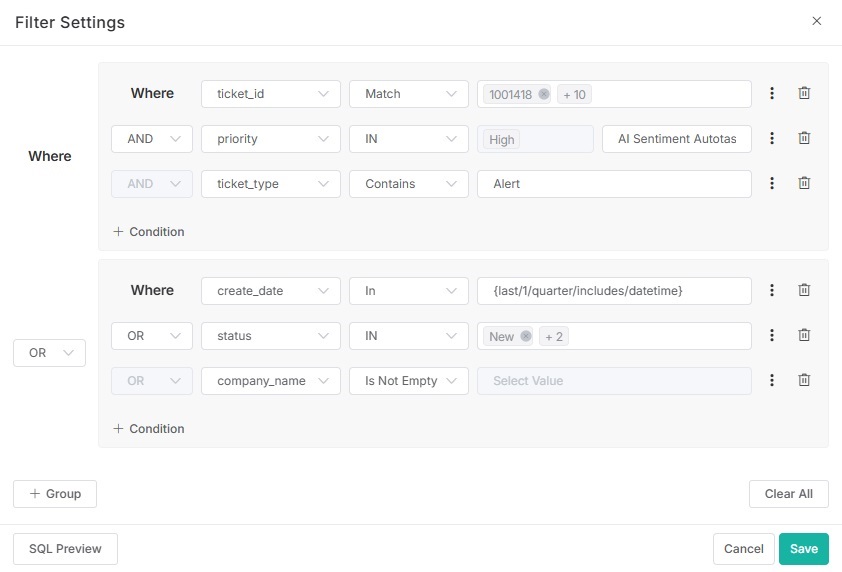842x572 pixels.
Task: Add a new filter group
Action: (55, 494)
